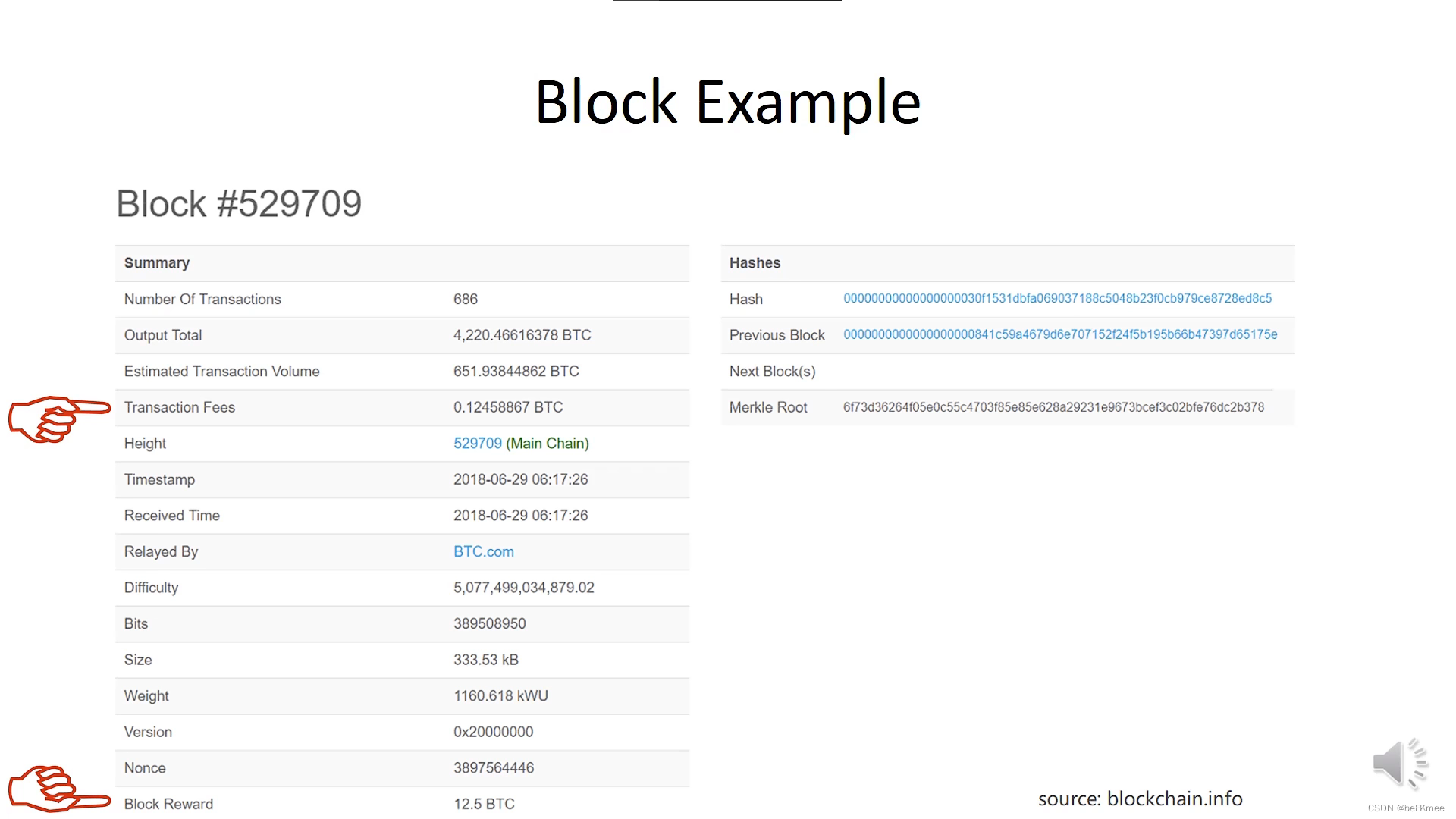Image resolution: width=1456 pixels, height=819 pixels.
Task: Select the Output Total label
Action: [x=163, y=335]
